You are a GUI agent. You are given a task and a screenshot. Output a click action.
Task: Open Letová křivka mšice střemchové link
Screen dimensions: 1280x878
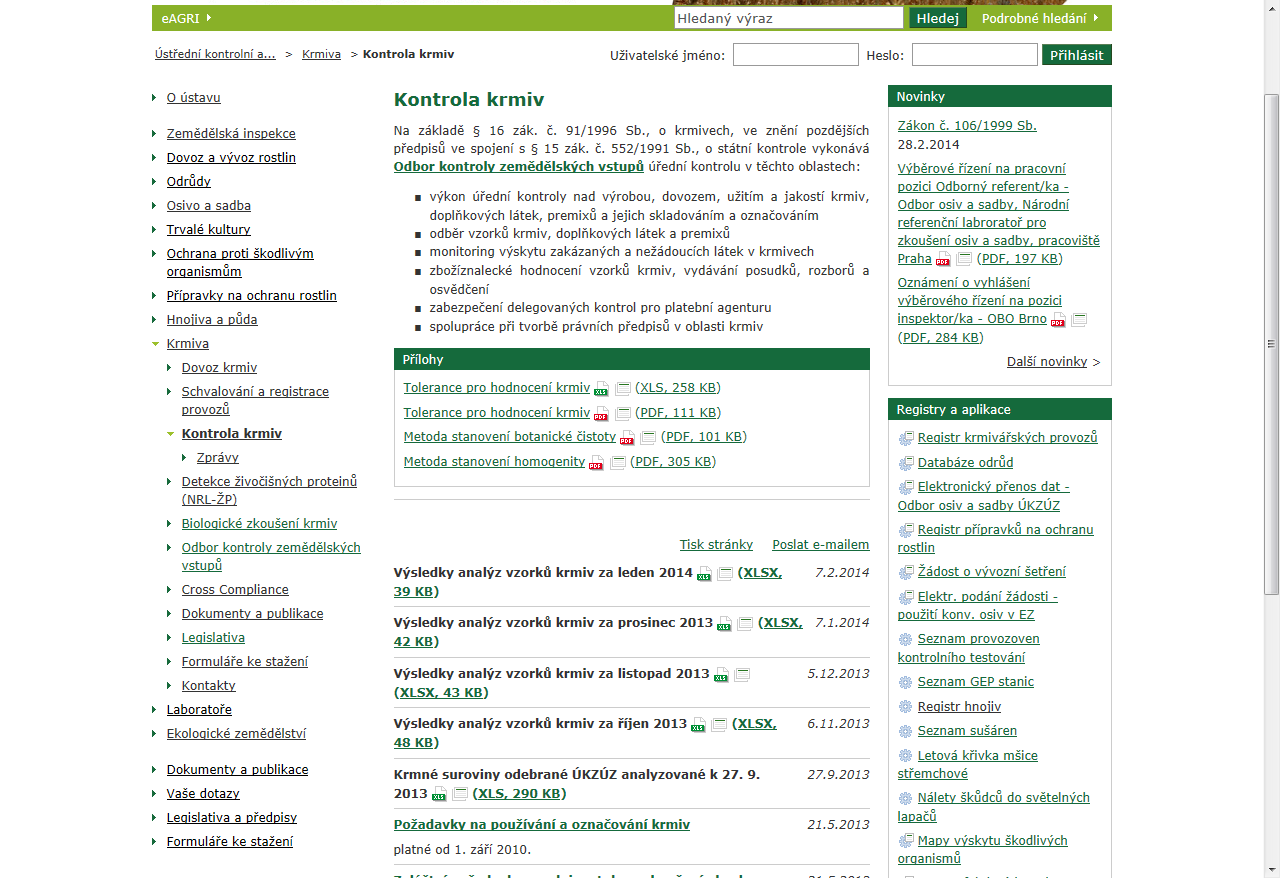968,765
